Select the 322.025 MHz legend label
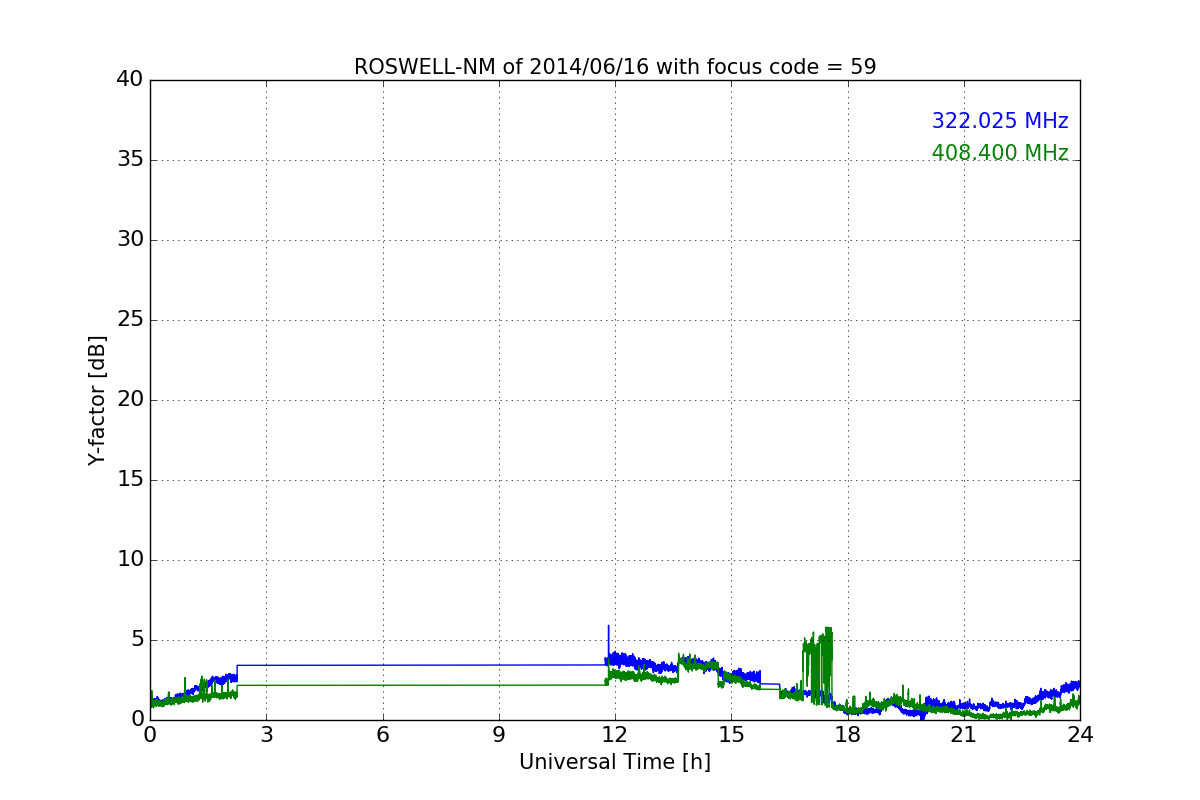The image size is (1200, 800). point(1000,121)
